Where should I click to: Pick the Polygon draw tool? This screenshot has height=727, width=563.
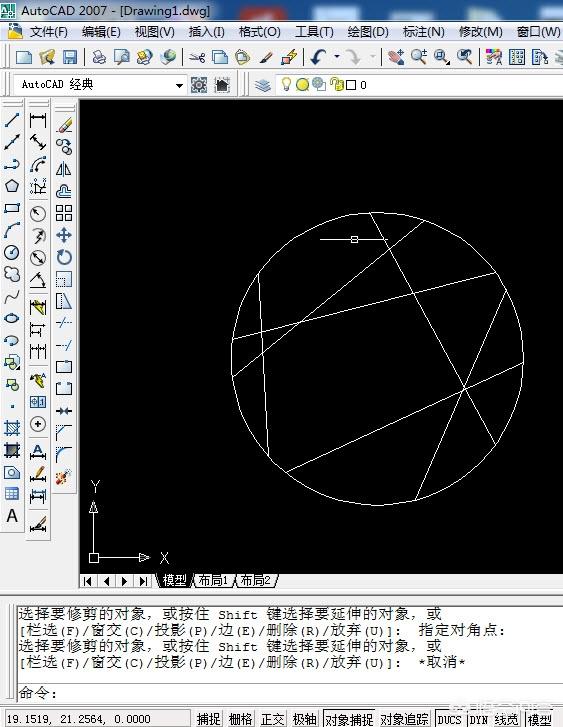(12, 186)
